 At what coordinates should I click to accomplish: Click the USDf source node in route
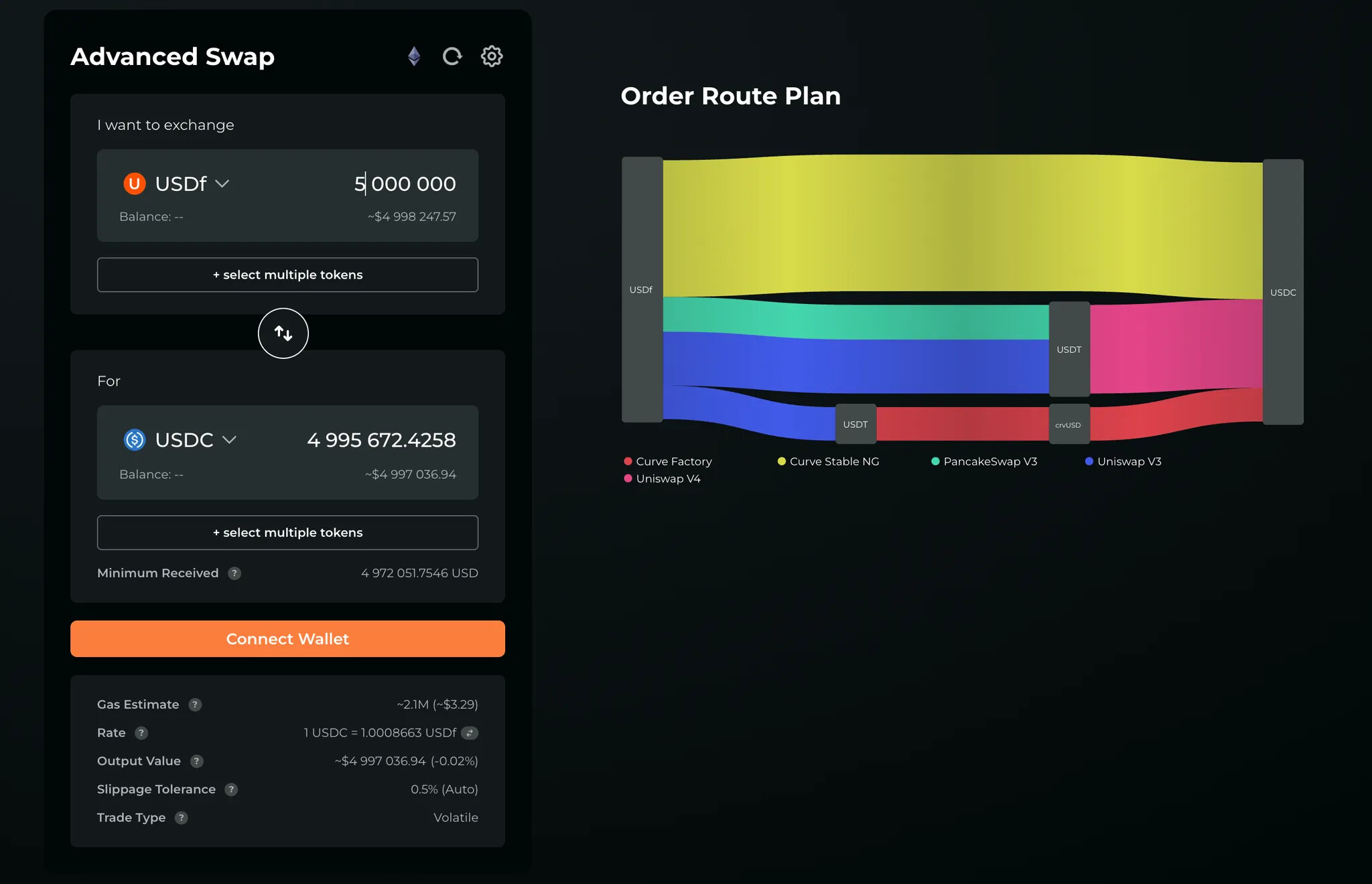(x=642, y=289)
